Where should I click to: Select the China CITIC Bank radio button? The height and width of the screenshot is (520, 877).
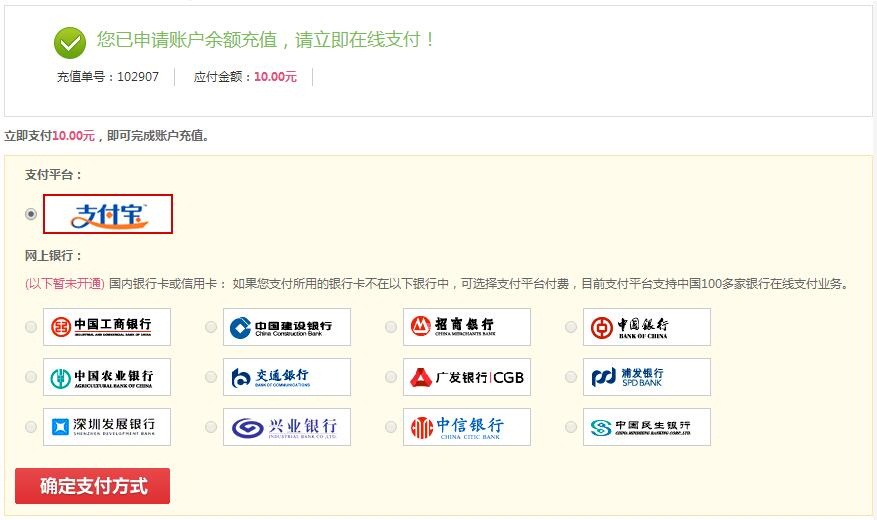click(391, 427)
